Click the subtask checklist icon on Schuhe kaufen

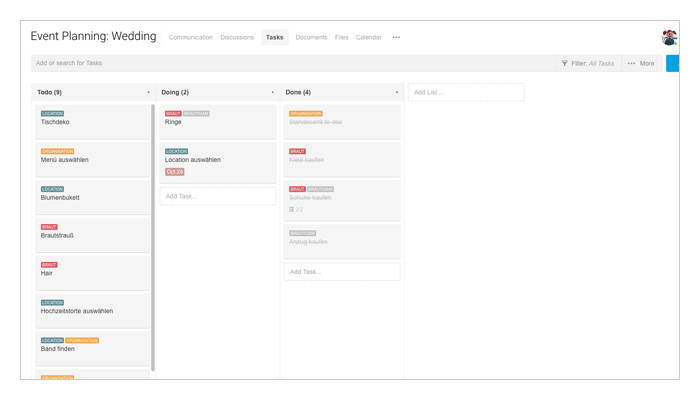coord(292,209)
